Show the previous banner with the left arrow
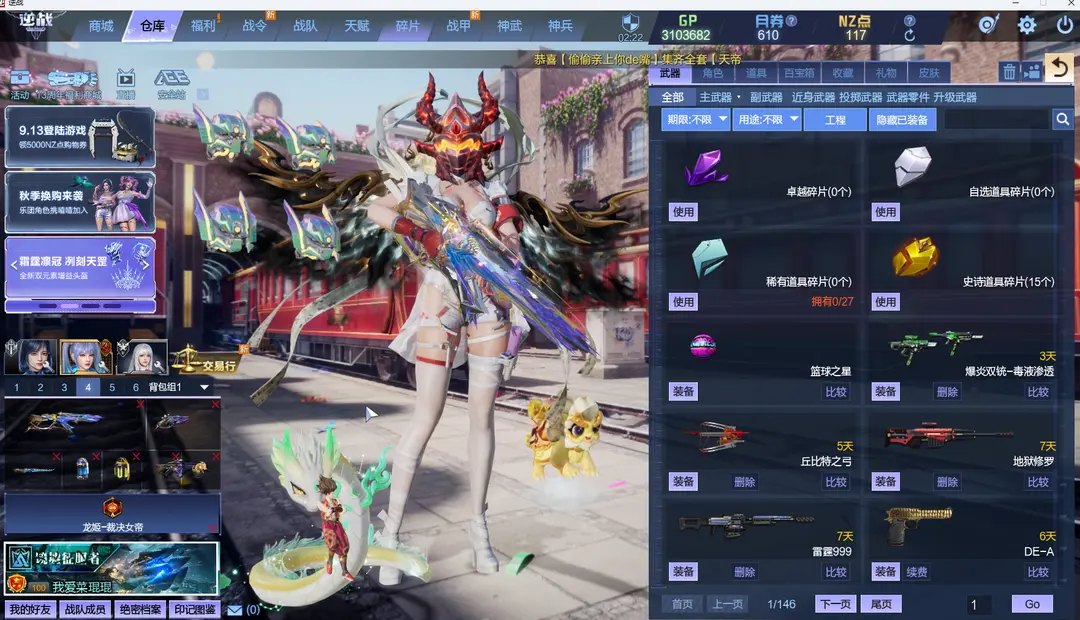 tap(14, 265)
